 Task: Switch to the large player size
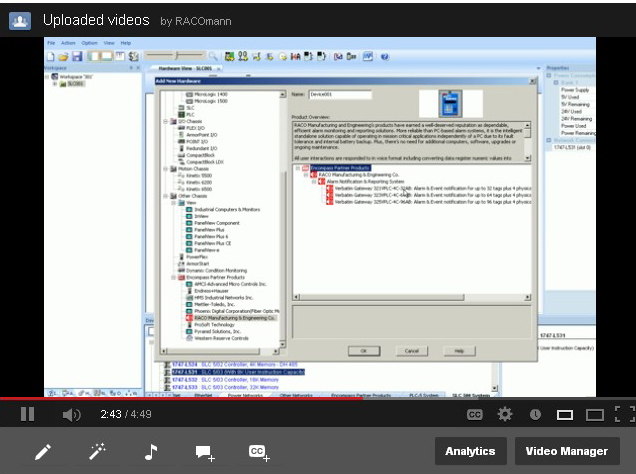[595, 415]
